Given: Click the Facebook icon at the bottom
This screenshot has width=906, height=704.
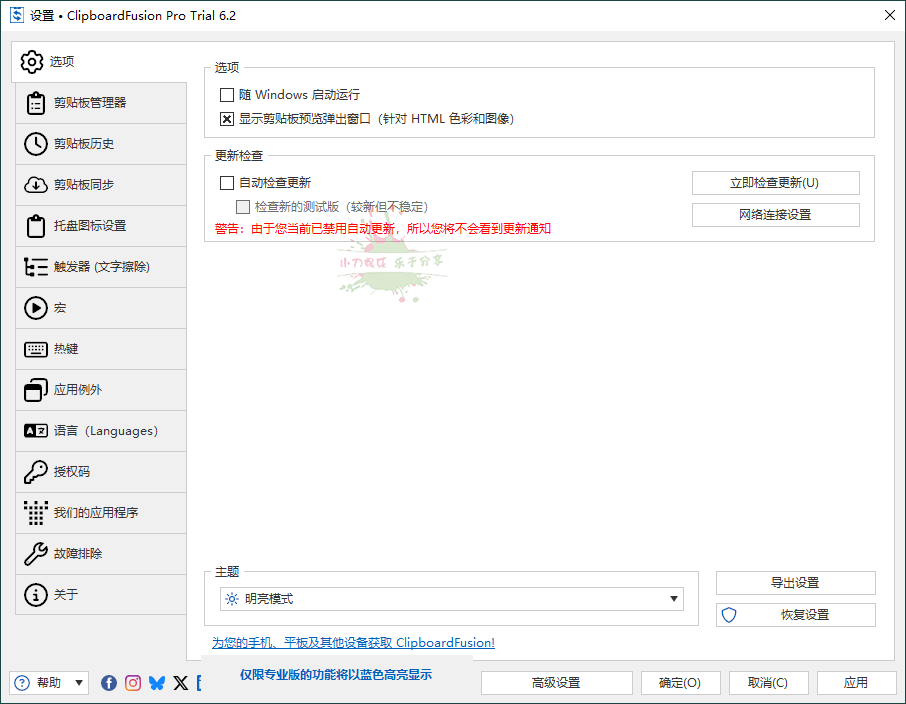Looking at the screenshot, I should point(109,683).
